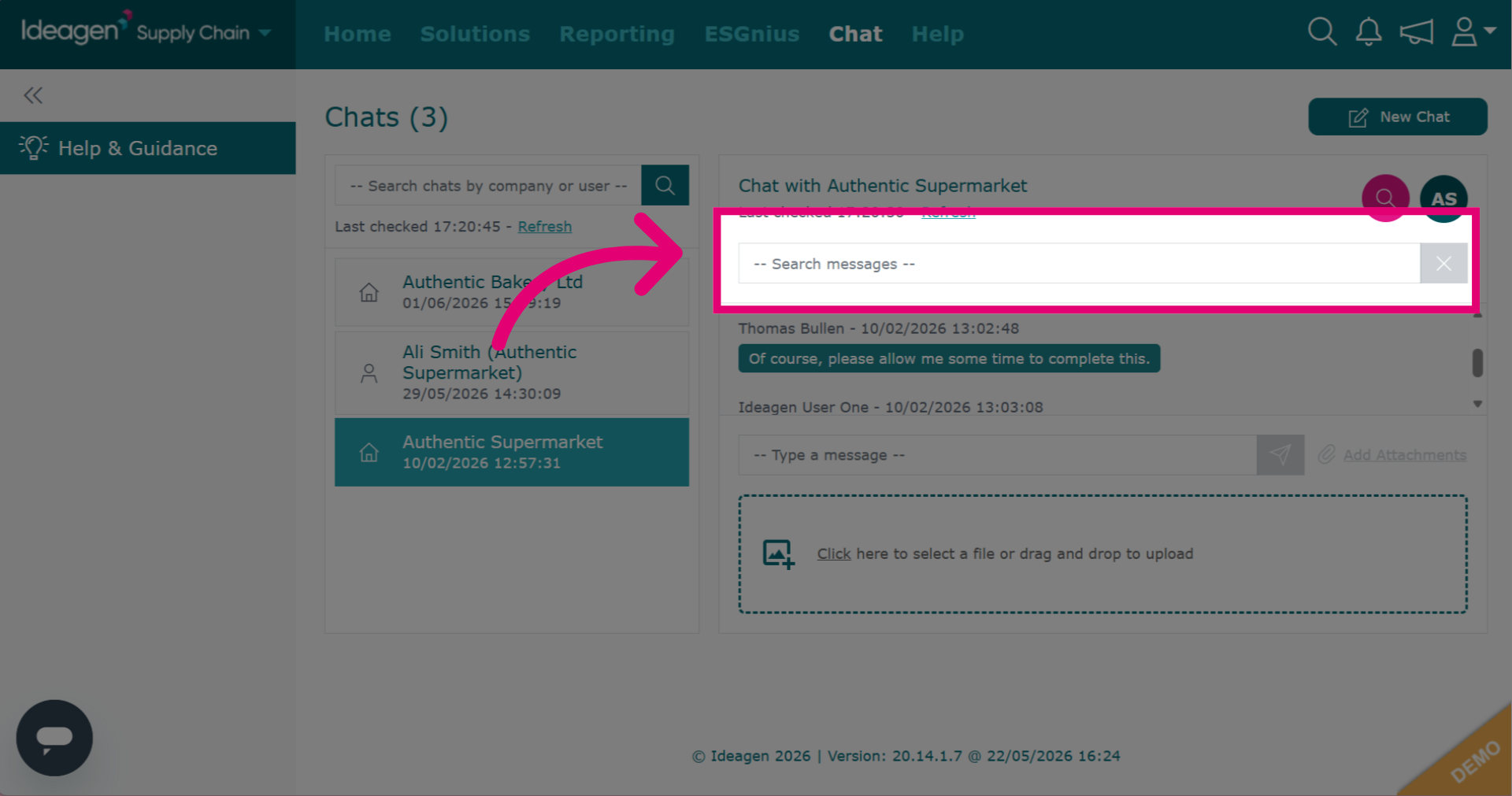Close the message search box
Screen dimensions: 1512x796
[1443, 264]
